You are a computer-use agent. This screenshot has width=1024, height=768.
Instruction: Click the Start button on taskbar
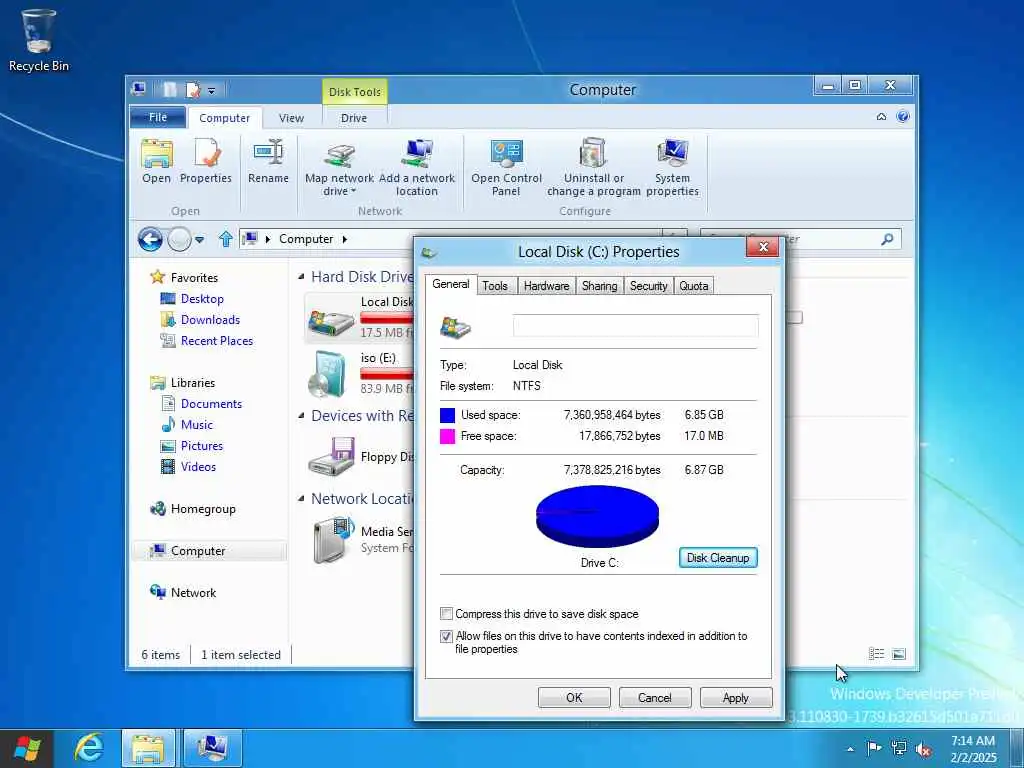click(x=27, y=748)
